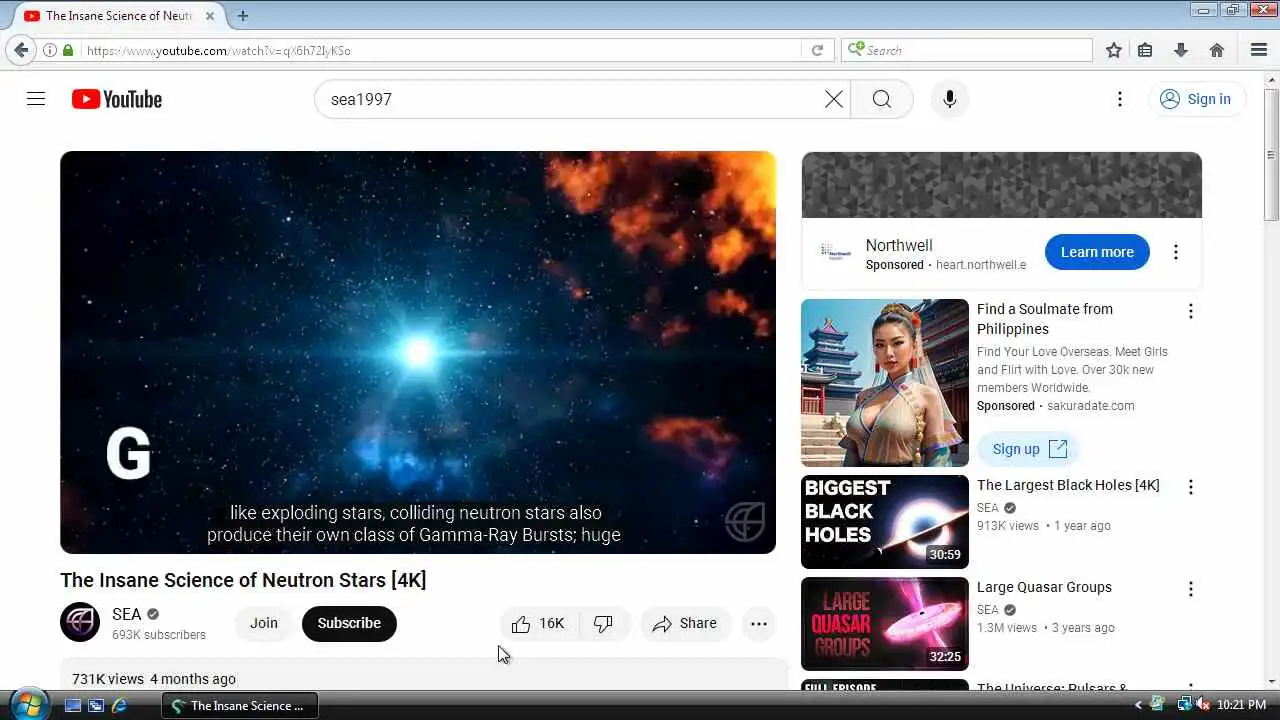Click the video title The Insane Science of Neutron Stars
1280x720 pixels.
[x=243, y=580]
